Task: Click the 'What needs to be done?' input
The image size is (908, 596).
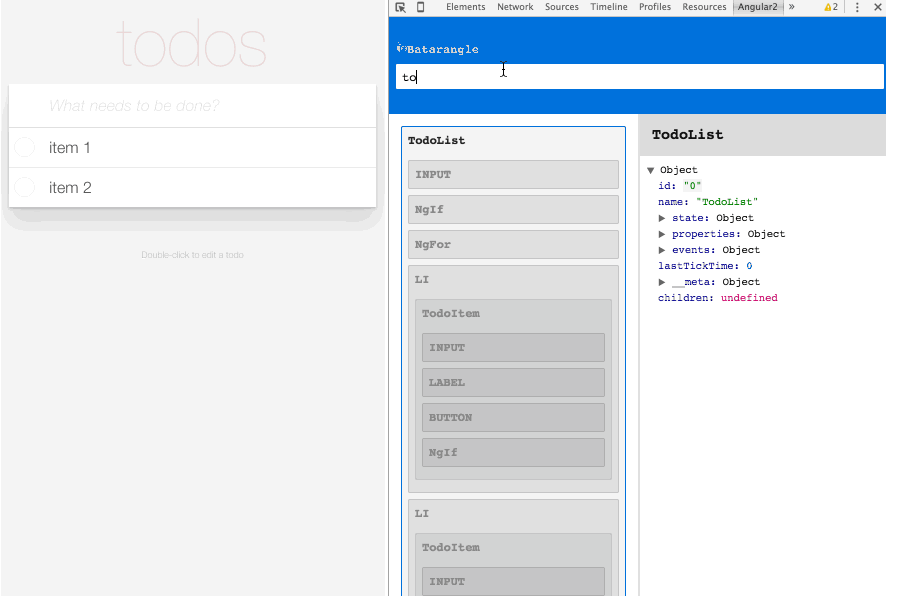Action: click(x=192, y=105)
